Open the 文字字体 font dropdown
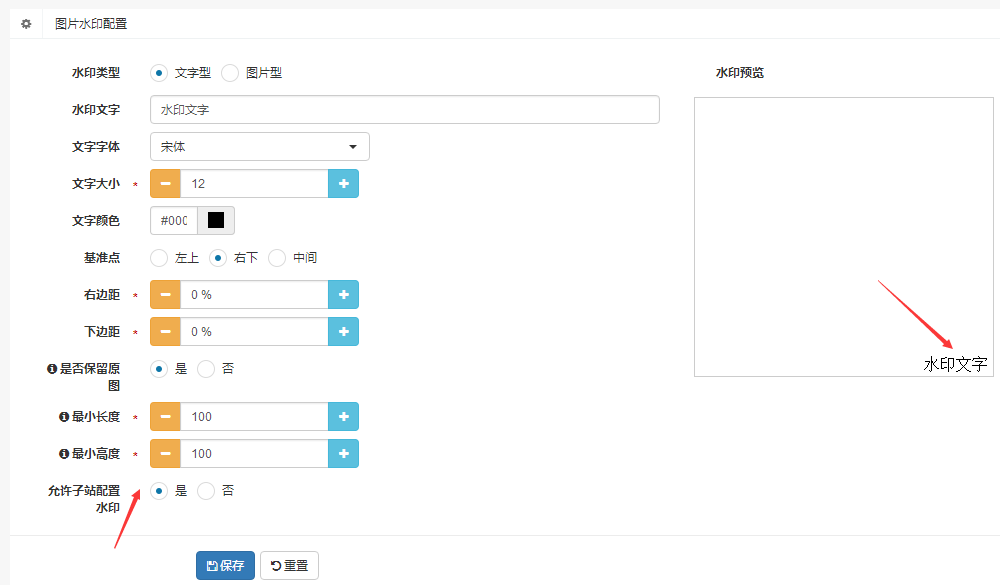Viewport: 1000px width, 585px height. click(260, 147)
